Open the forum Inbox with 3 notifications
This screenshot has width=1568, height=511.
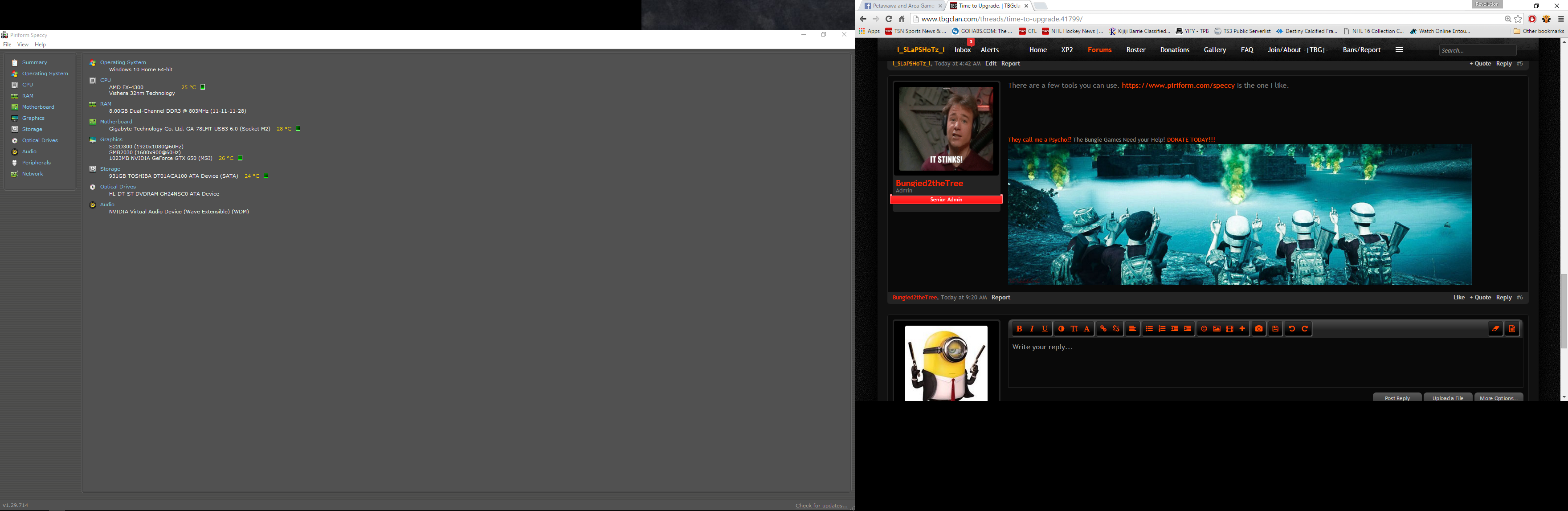click(962, 50)
